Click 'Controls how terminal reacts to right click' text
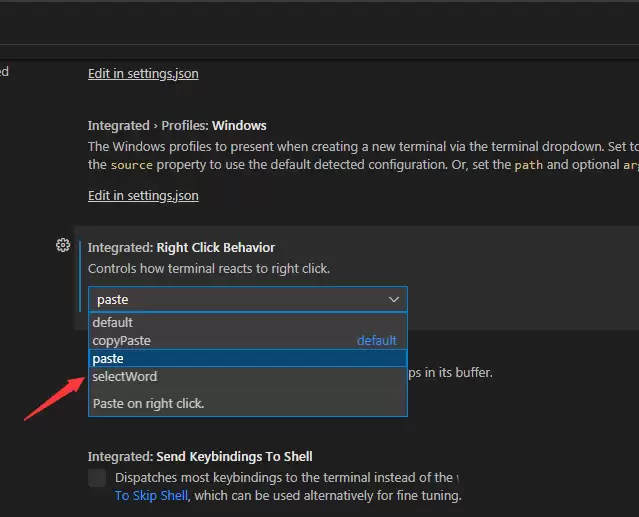Image resolution: width=639 pixels, height=517 pixels. (x=209, y=269)
